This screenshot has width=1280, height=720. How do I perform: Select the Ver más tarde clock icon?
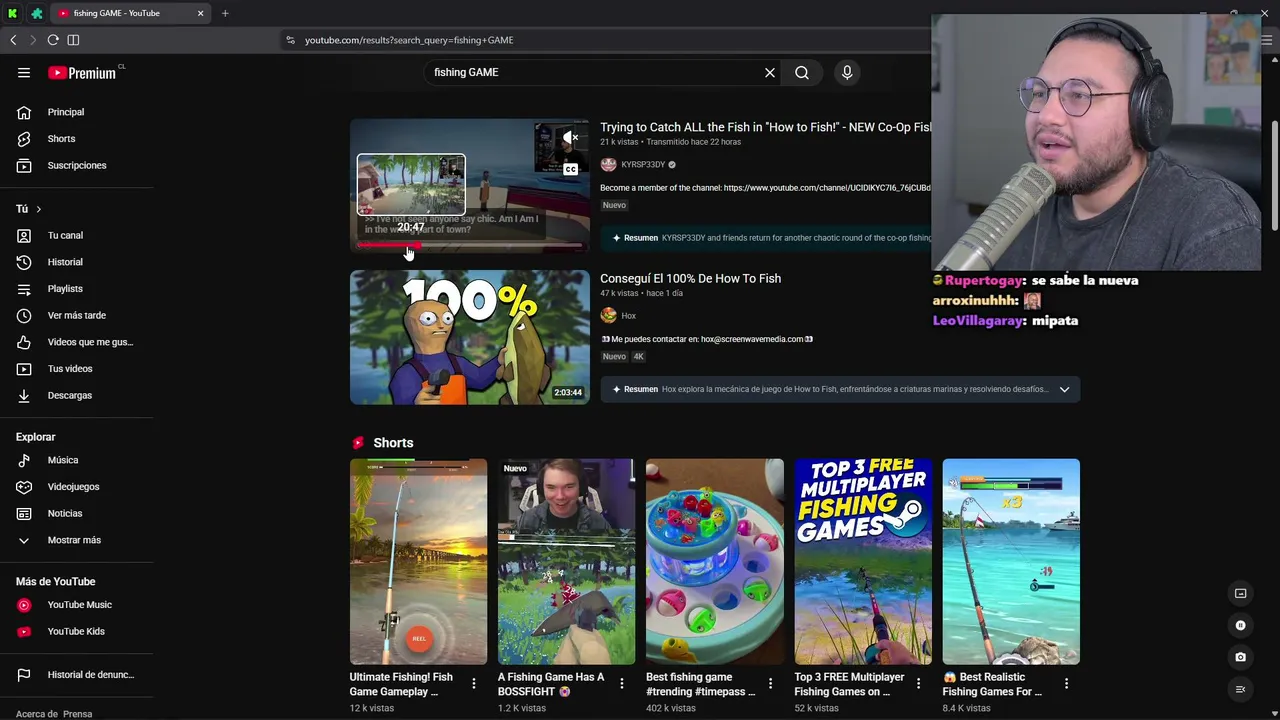pos(24,315)
